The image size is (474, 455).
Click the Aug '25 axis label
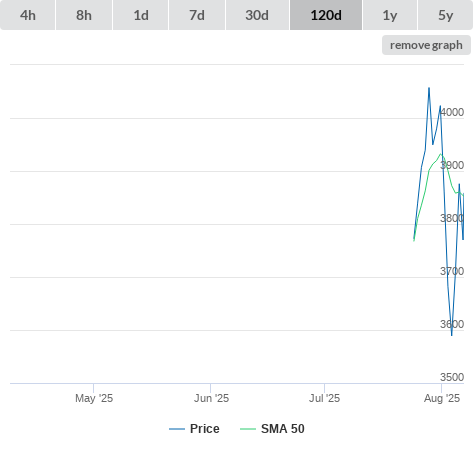[x=442, y=398]
